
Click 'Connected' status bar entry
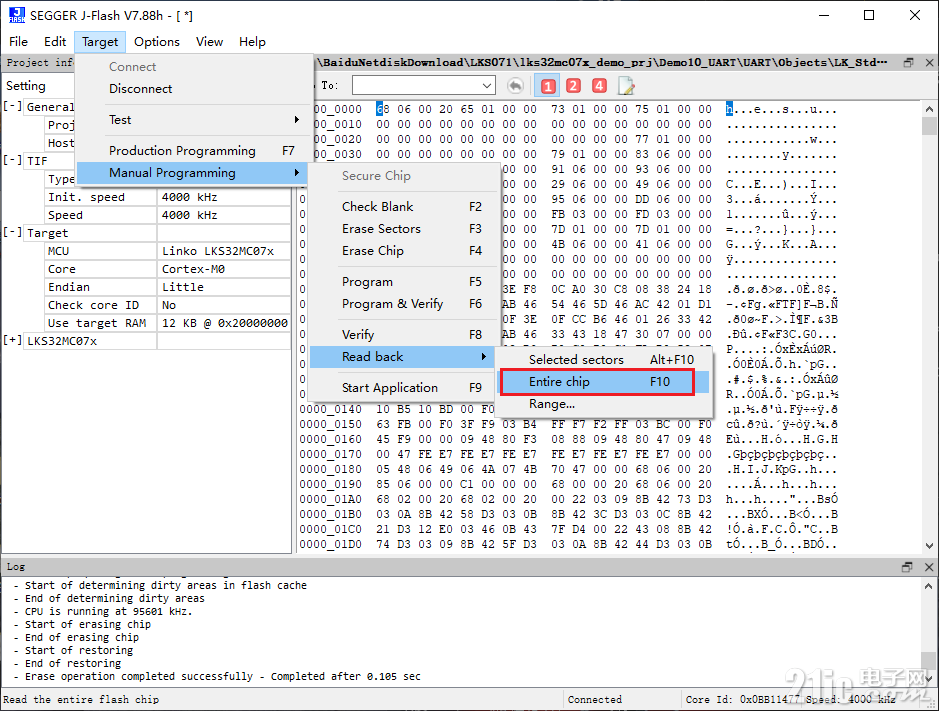coord(595,699)
